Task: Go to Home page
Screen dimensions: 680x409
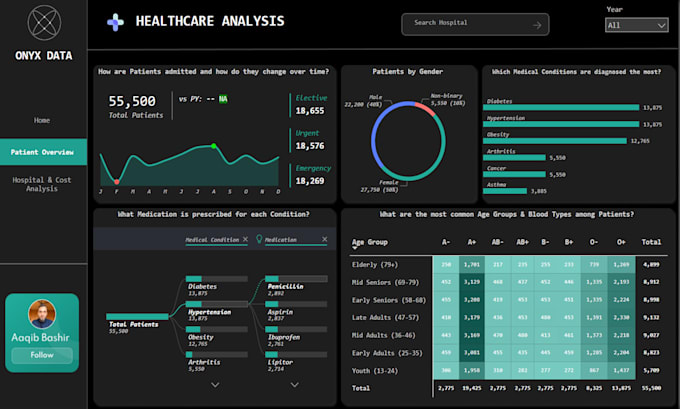Action: click(42, 121)
